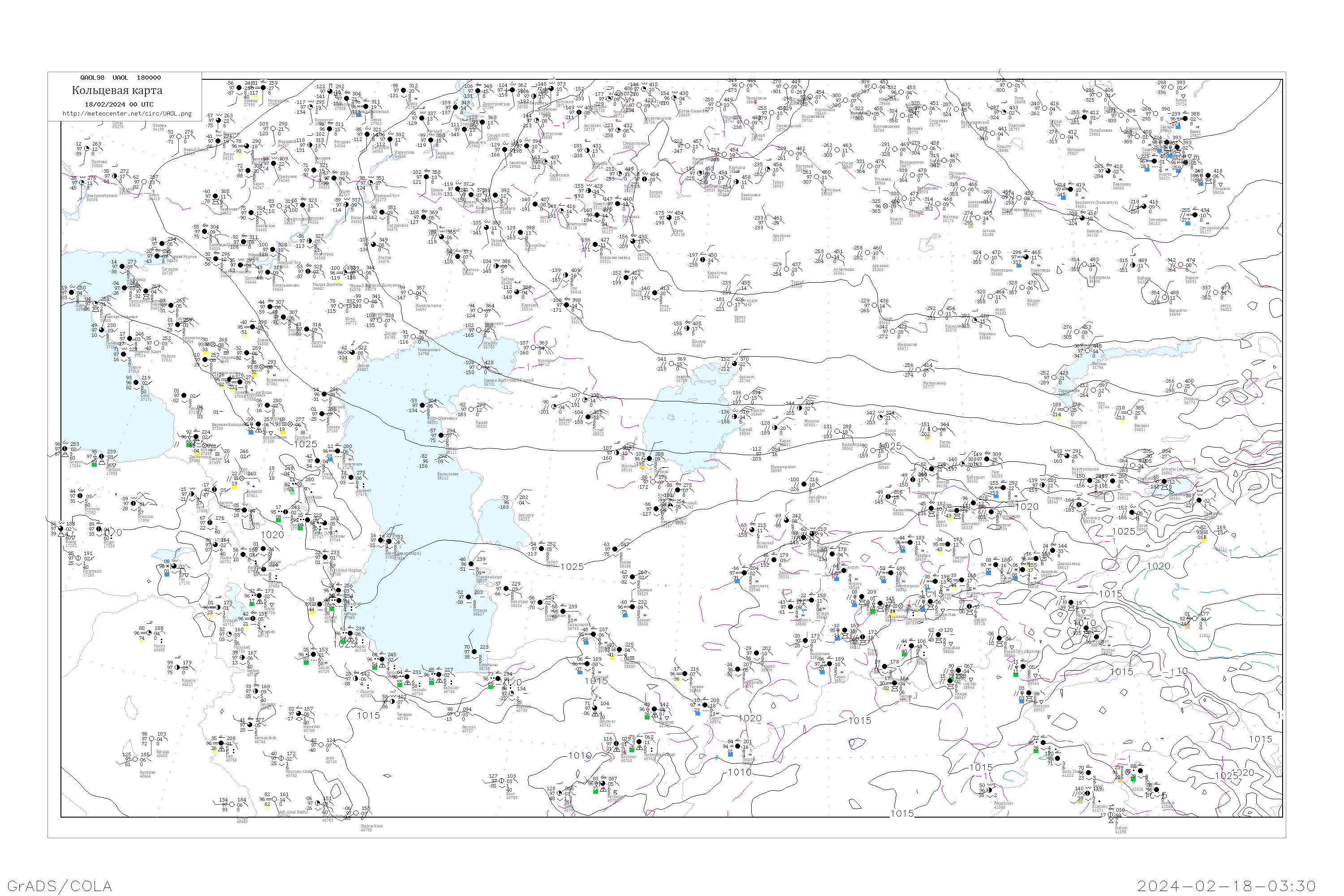Click the Полтава 33506 station circle
Screen dimensions: 1344x896
(87, 149)
